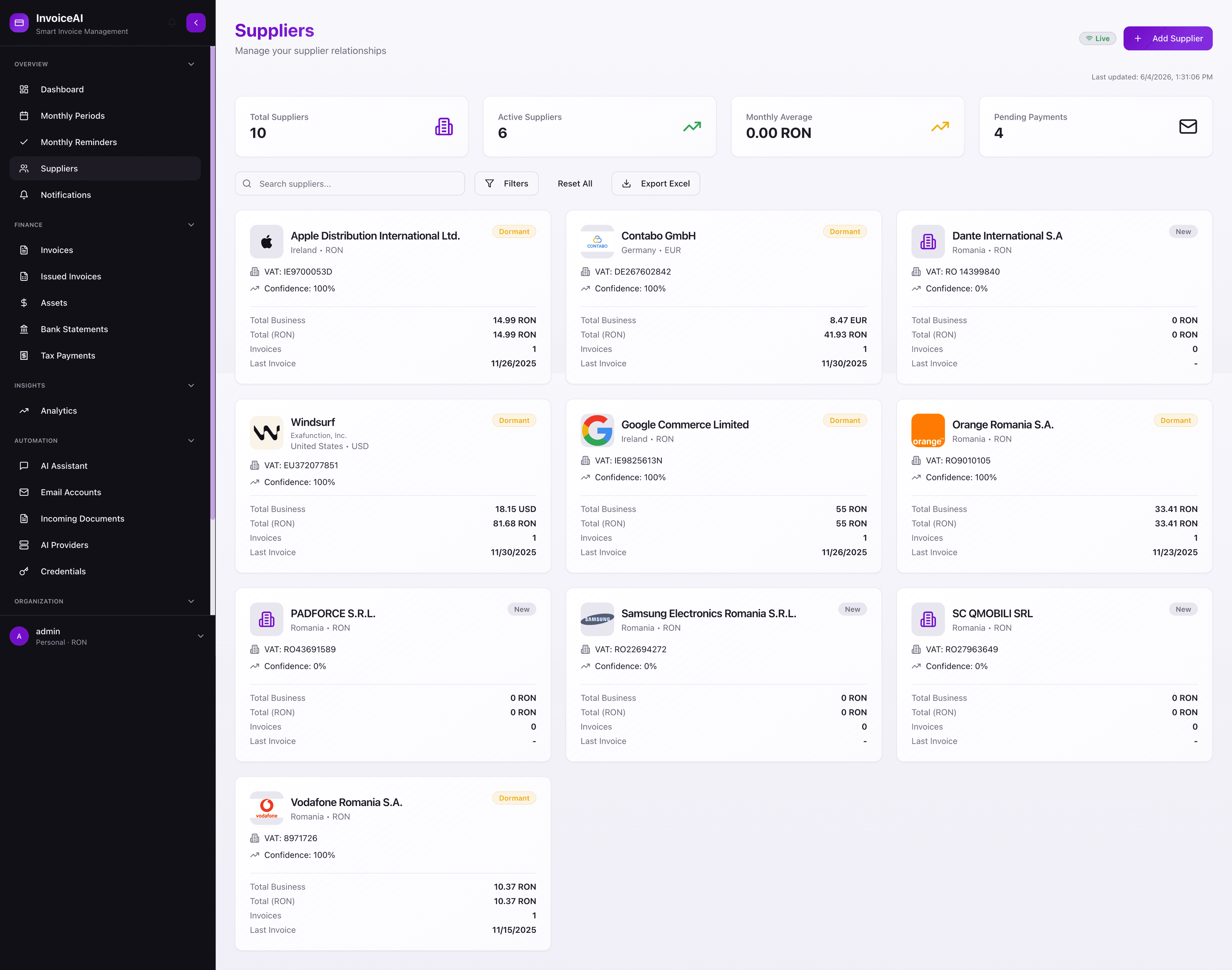
Task: Open the Dashboard page
Action: [x=105, y=90]
